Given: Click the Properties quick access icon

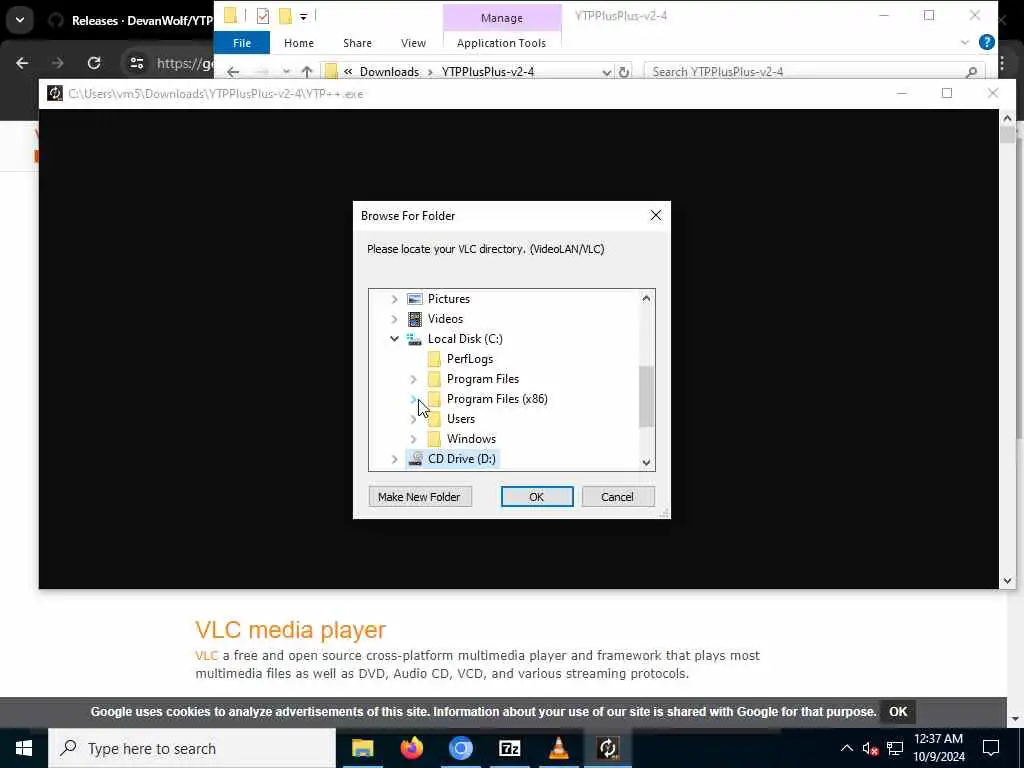Looking at the screenshot, I should point(263,16).
